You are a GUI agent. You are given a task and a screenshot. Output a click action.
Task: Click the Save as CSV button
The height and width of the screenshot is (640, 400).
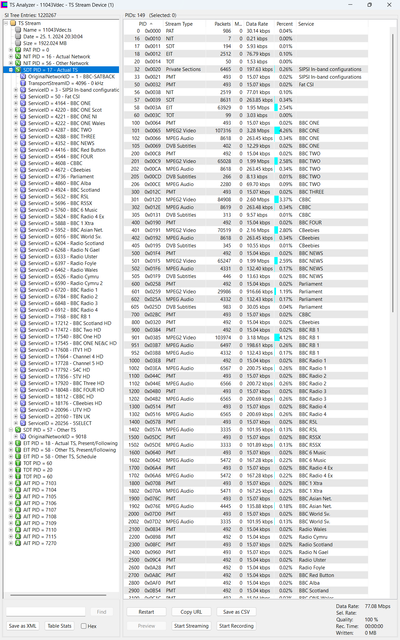(x=236, y=612)
